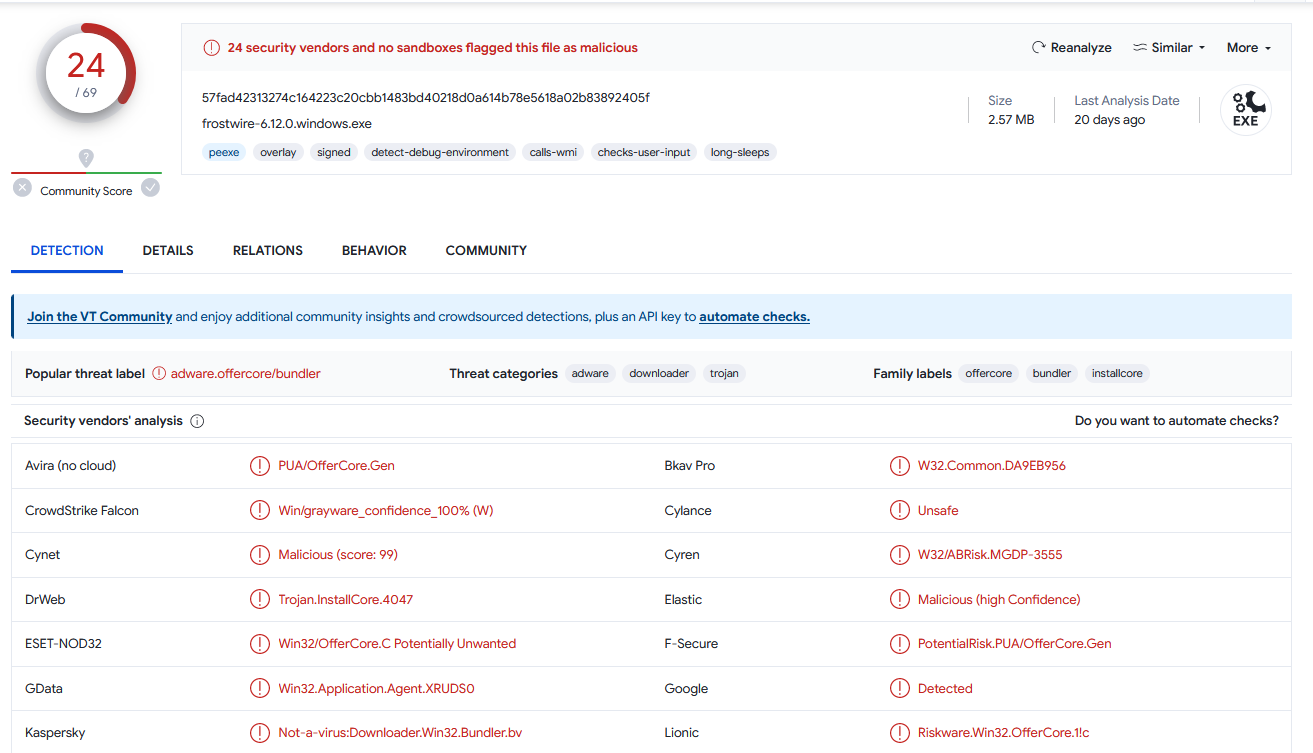The width and height of the screenshot is (1313, 753).
Task: Switch to the DETAILS tab
Action: [168, 250]
